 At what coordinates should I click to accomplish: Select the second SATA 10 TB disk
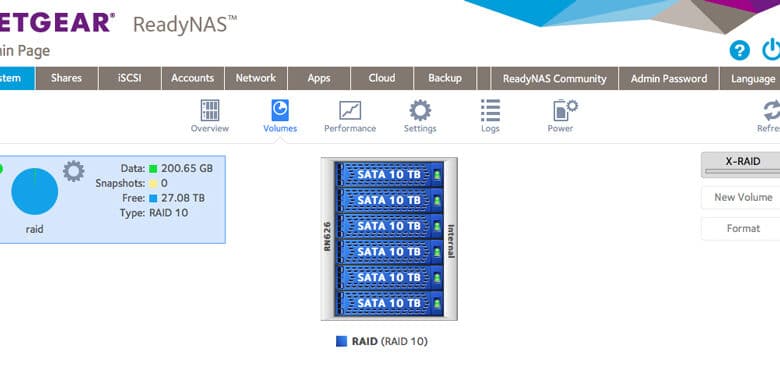click(x=389, y=200)
